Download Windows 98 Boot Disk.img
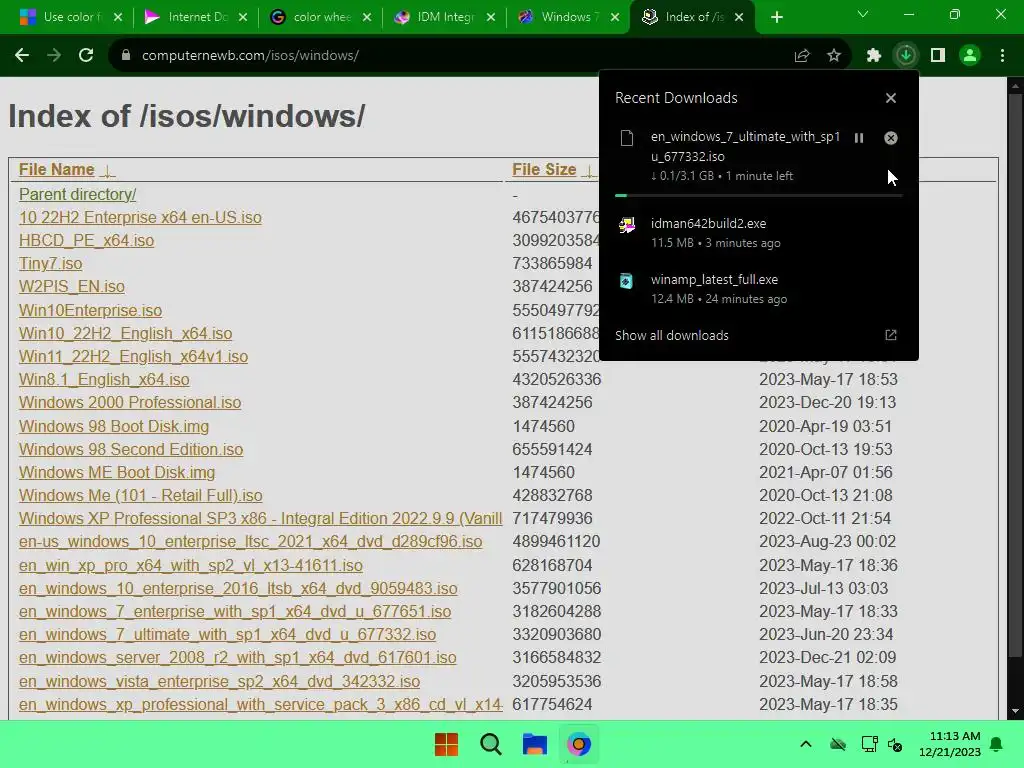Screen dimensions: 1024x768 (114, 426)
